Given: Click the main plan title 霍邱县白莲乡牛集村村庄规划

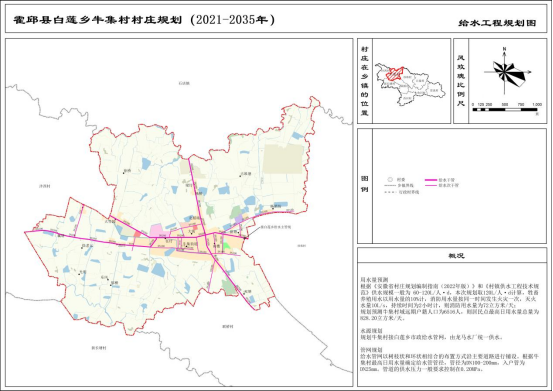Looking at the screenshot, I should pos(98,20).
